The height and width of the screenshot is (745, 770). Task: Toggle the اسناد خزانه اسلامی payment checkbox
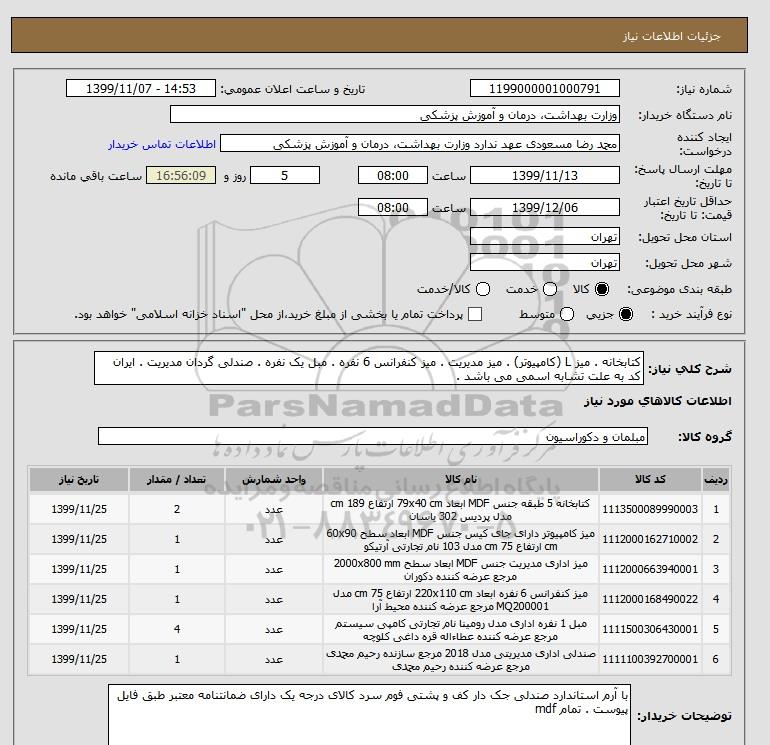point(475,314)
